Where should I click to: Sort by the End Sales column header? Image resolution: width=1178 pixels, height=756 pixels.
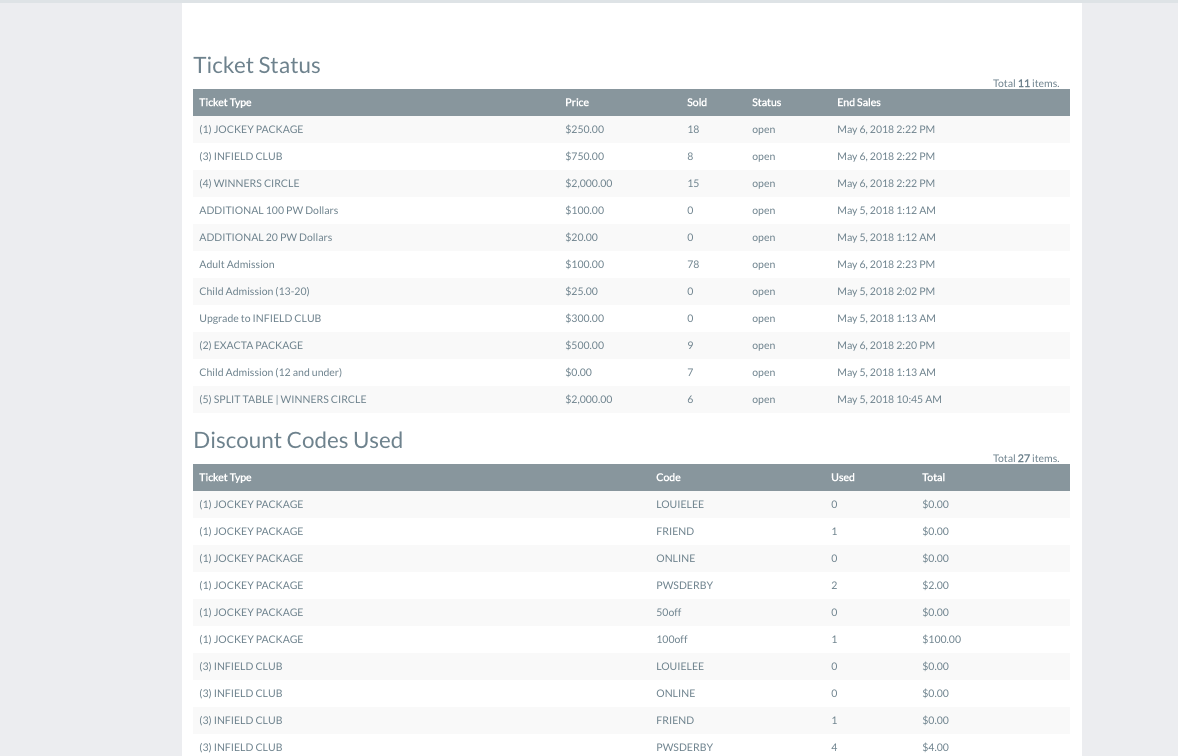858,102
